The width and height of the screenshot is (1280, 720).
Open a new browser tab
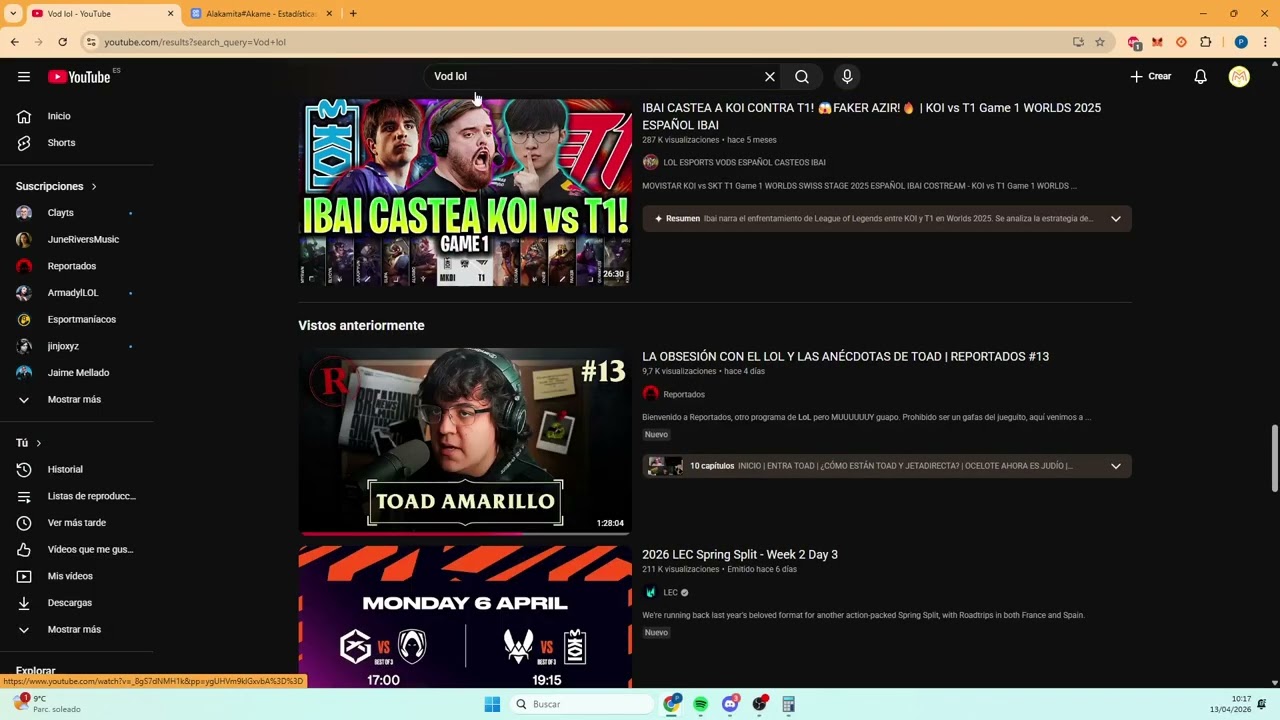pos(353,14)
